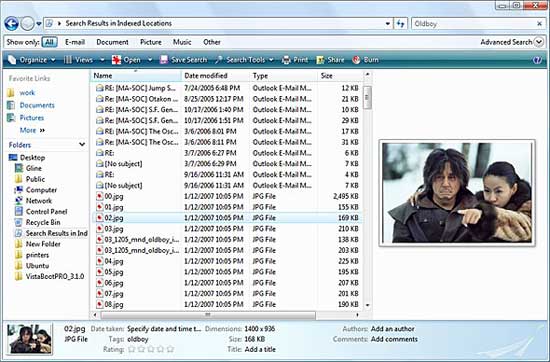
Task: Click the refresh icon beside address bar
Action: (x=401, y=24)
